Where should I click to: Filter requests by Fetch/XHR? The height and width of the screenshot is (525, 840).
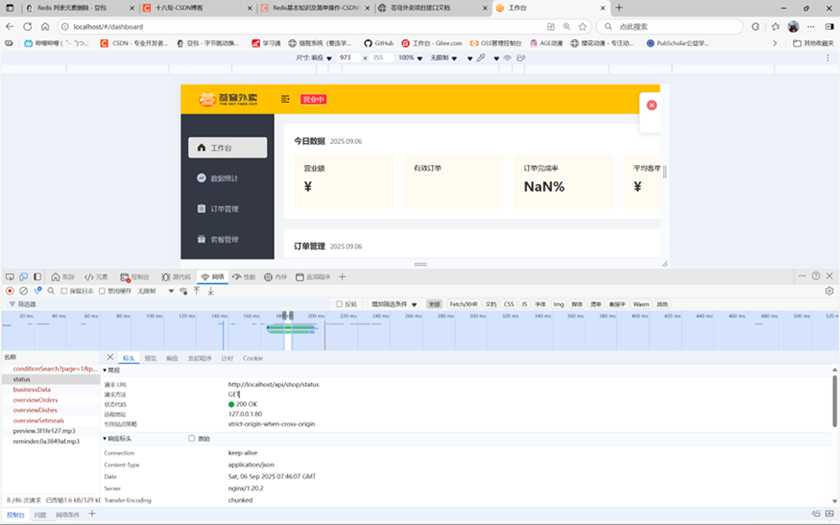463,304
